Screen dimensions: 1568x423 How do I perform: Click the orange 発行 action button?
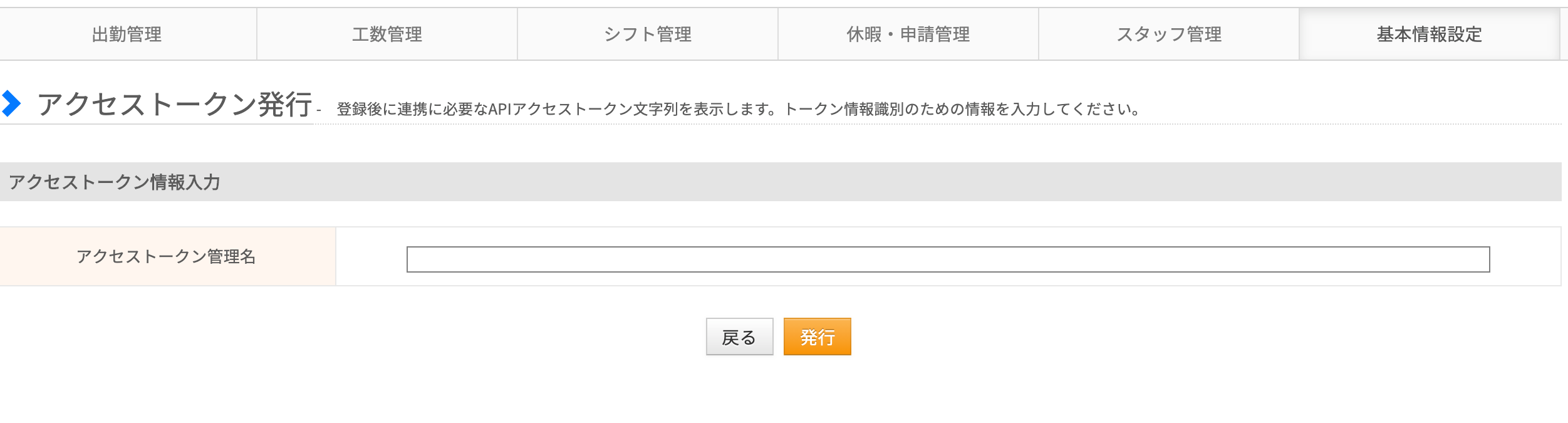tap(818, 338)
